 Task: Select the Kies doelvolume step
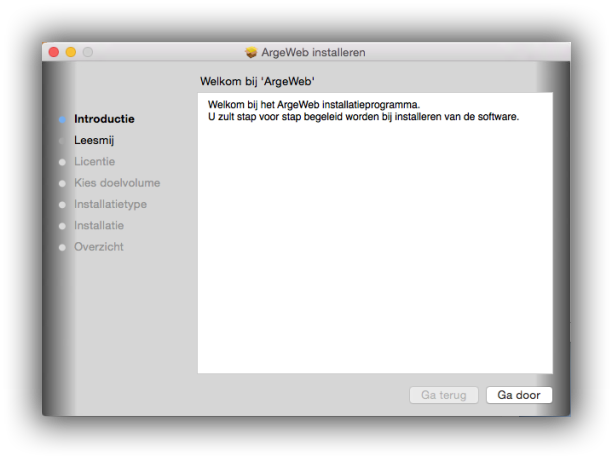(x=117, y=183)
